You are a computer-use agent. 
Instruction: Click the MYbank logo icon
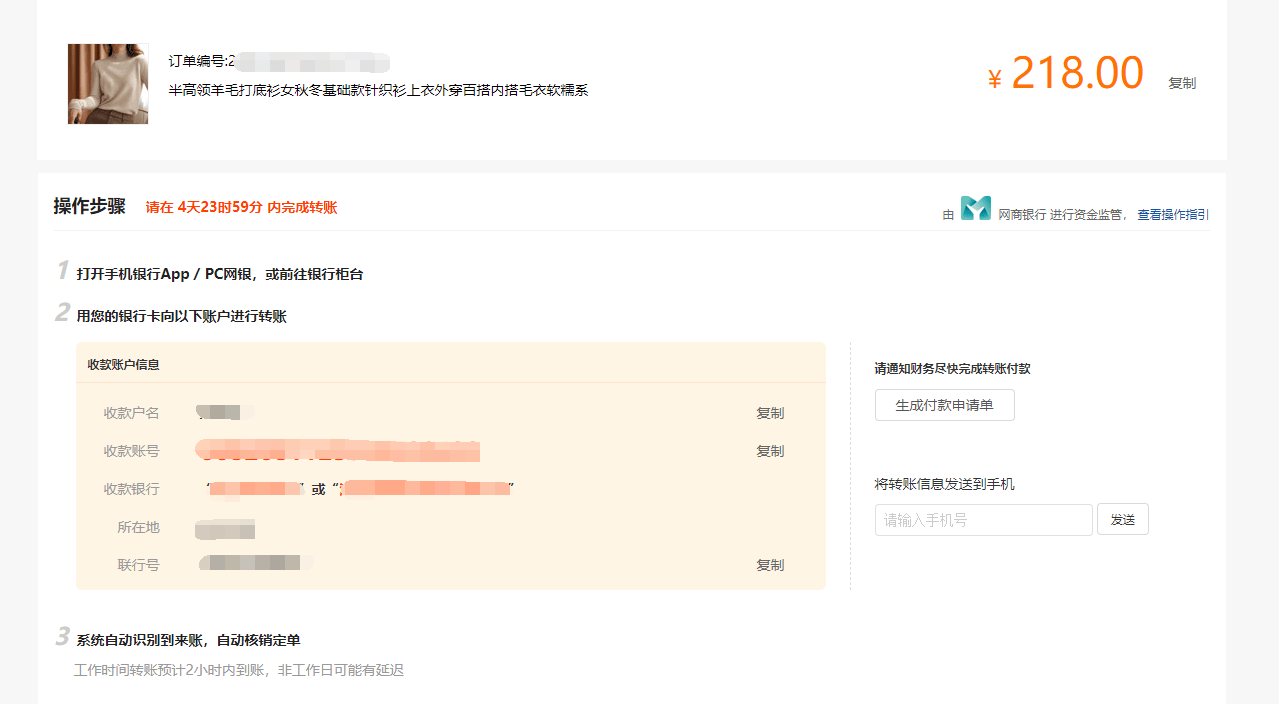[975, 208]
